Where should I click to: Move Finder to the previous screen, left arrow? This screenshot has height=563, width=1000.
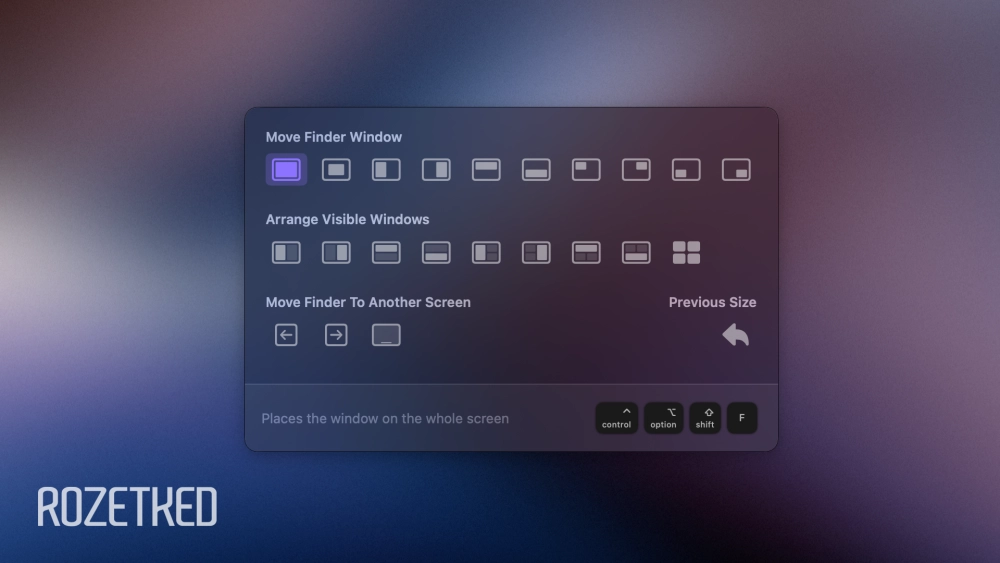coord(286,335)
